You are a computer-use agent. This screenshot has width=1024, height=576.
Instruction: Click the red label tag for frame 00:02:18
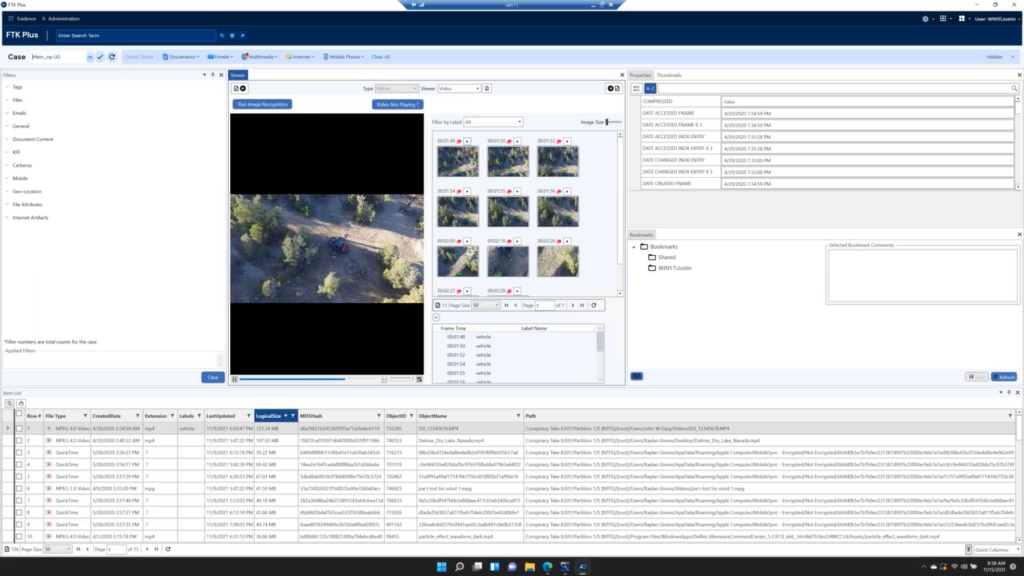[x=509, y=241]
